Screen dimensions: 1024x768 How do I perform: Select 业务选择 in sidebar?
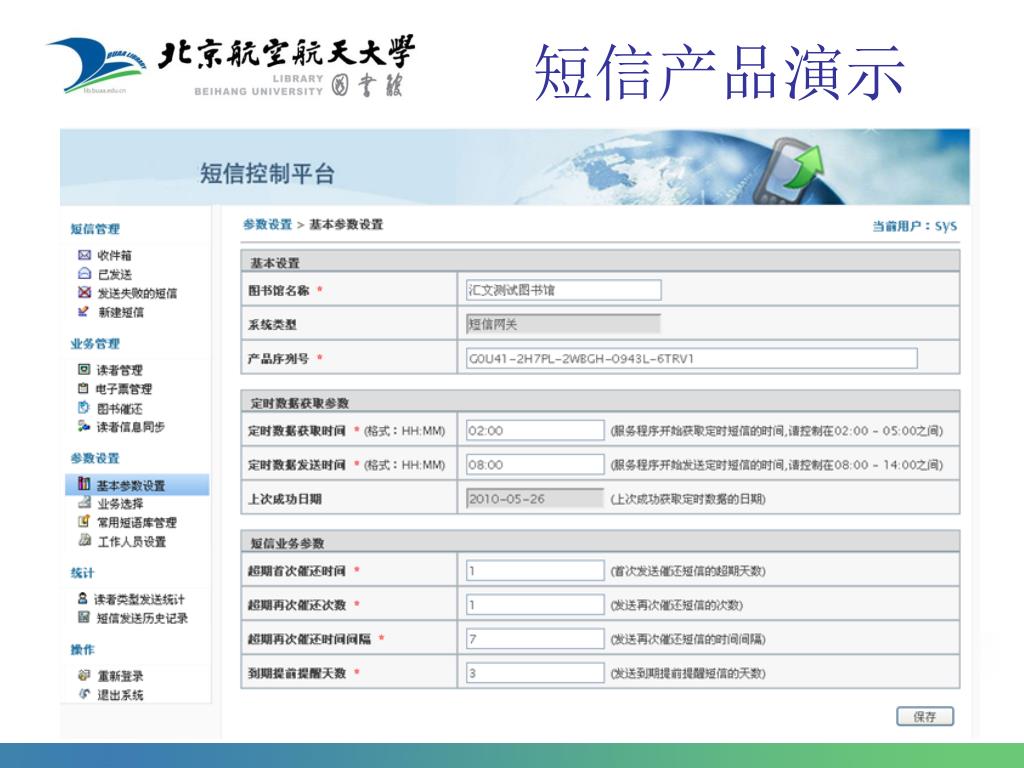[x=120, y=504]
